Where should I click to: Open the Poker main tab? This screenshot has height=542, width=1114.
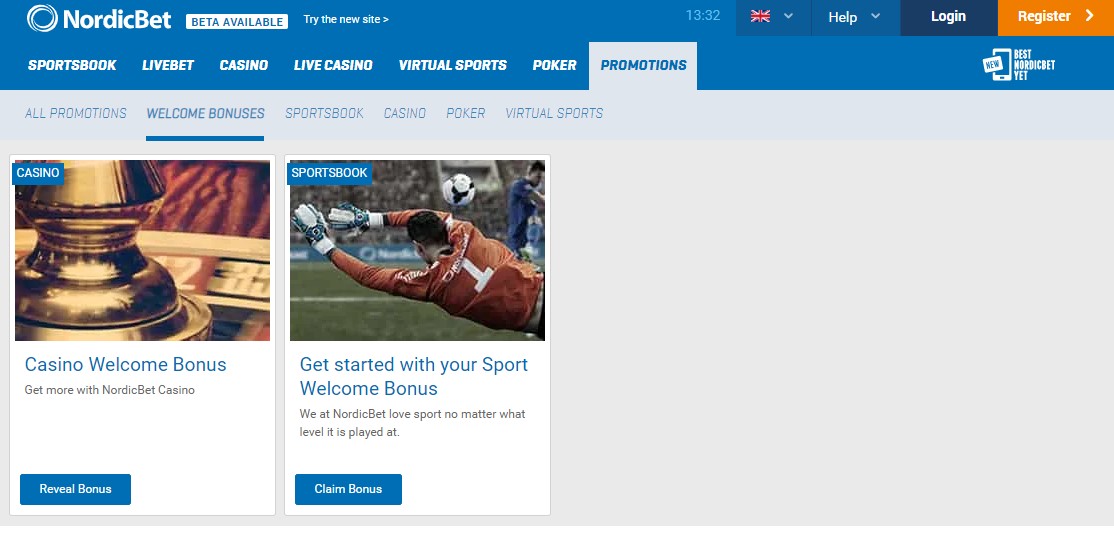pos(554,65)
